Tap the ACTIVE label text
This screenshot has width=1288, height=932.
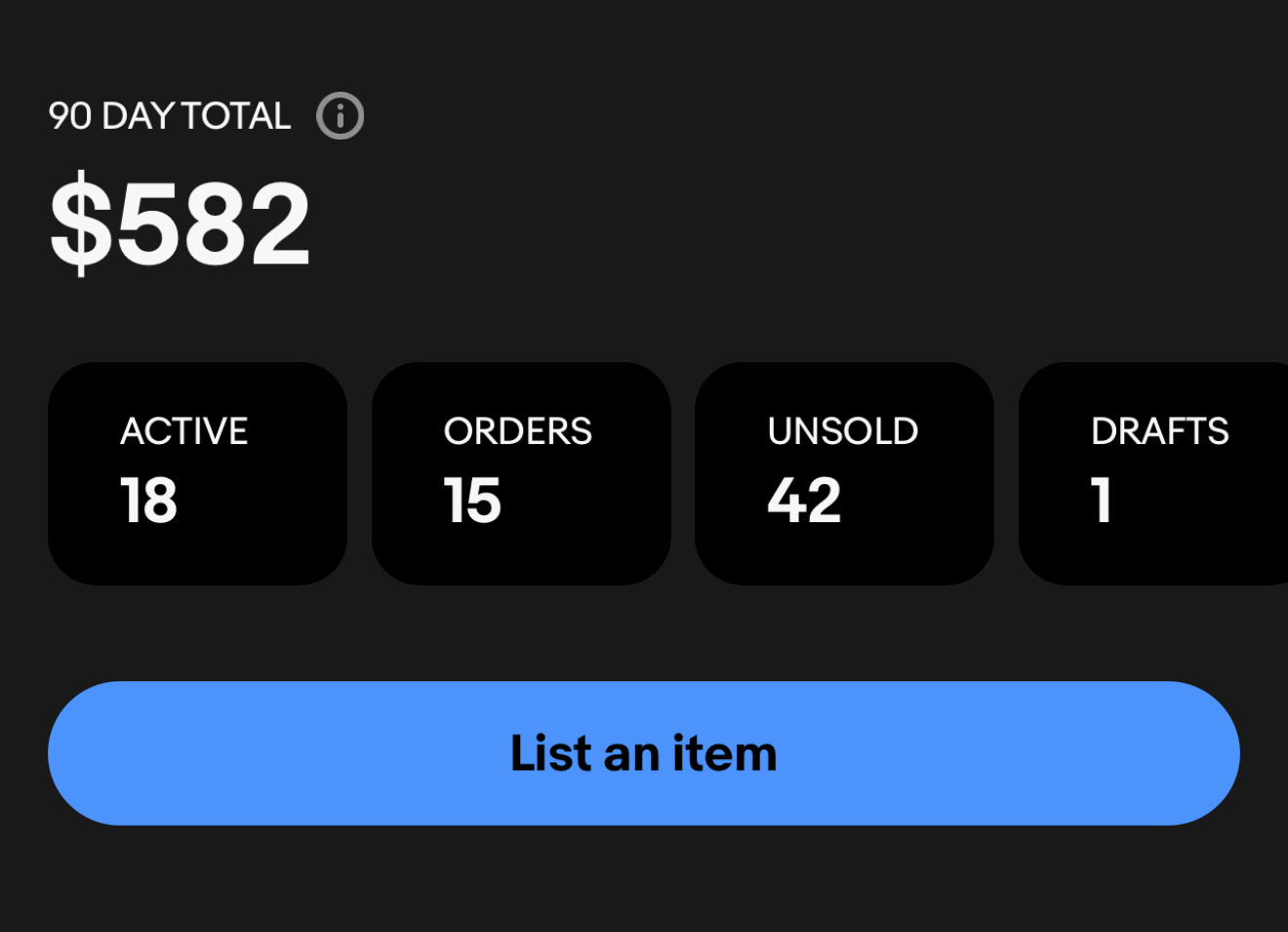184,431
